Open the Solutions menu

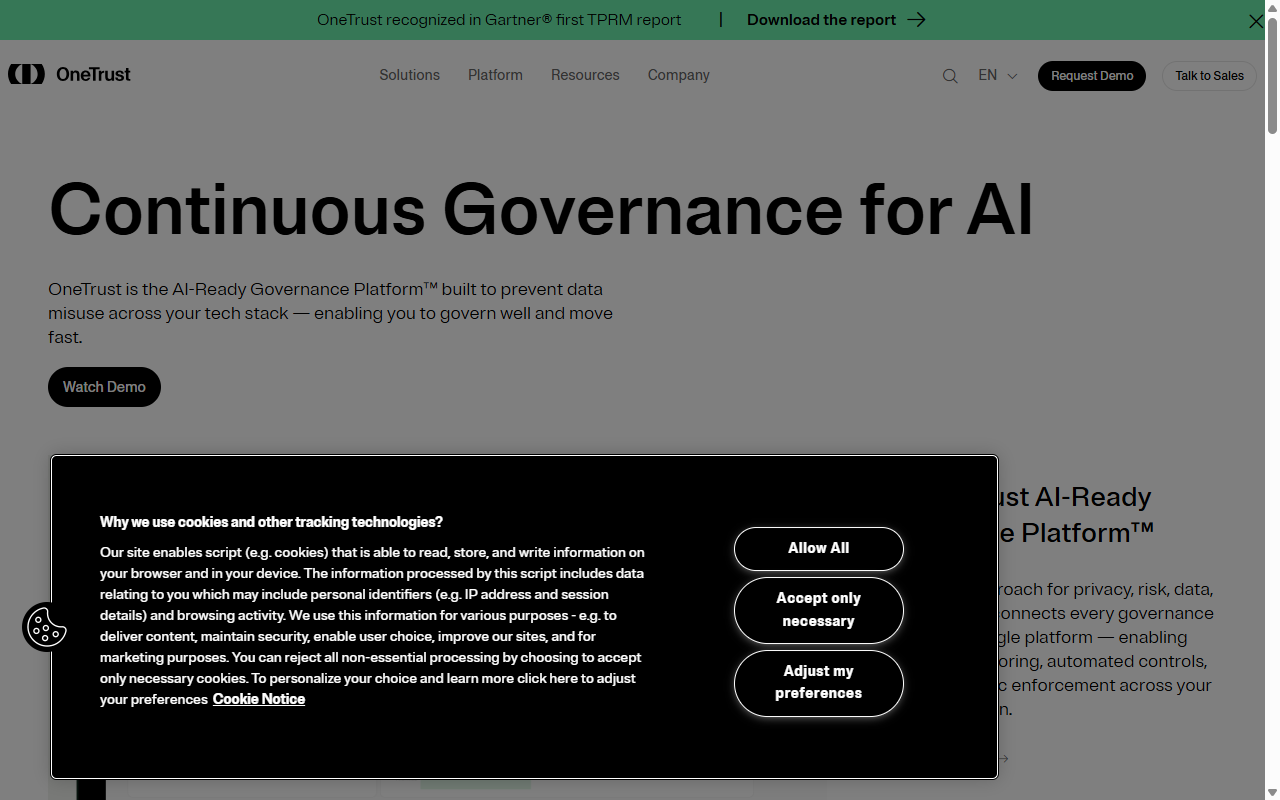point(409,75)
